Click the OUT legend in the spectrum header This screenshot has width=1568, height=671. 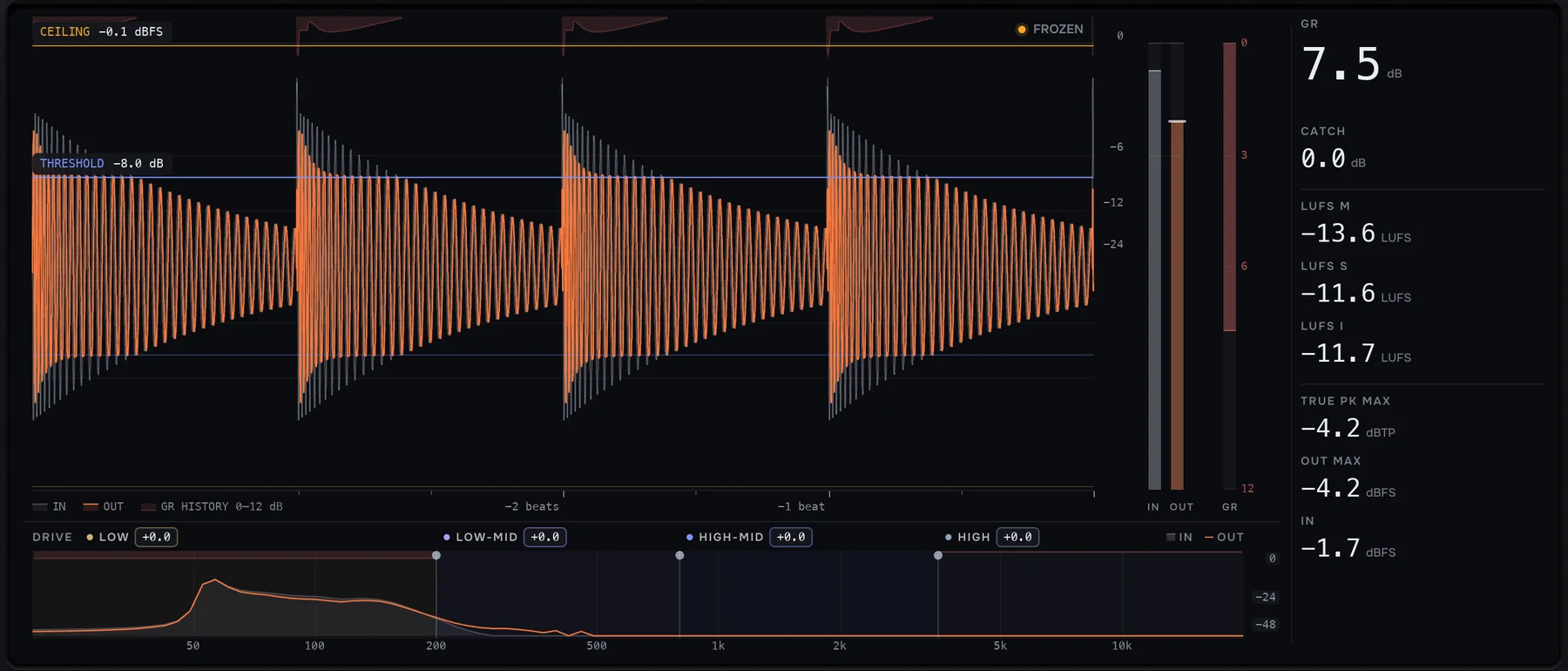(1224, 537)
